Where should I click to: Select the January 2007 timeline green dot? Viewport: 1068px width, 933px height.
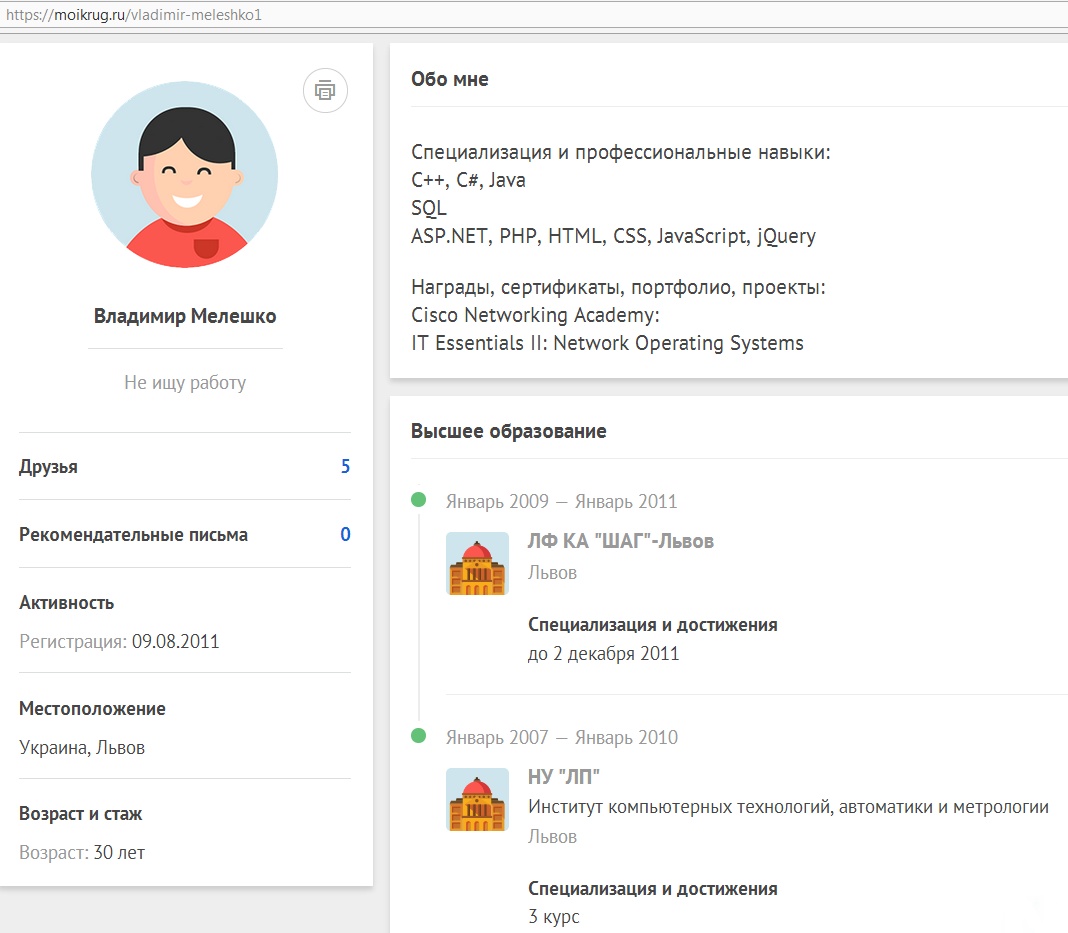[419, 736]
